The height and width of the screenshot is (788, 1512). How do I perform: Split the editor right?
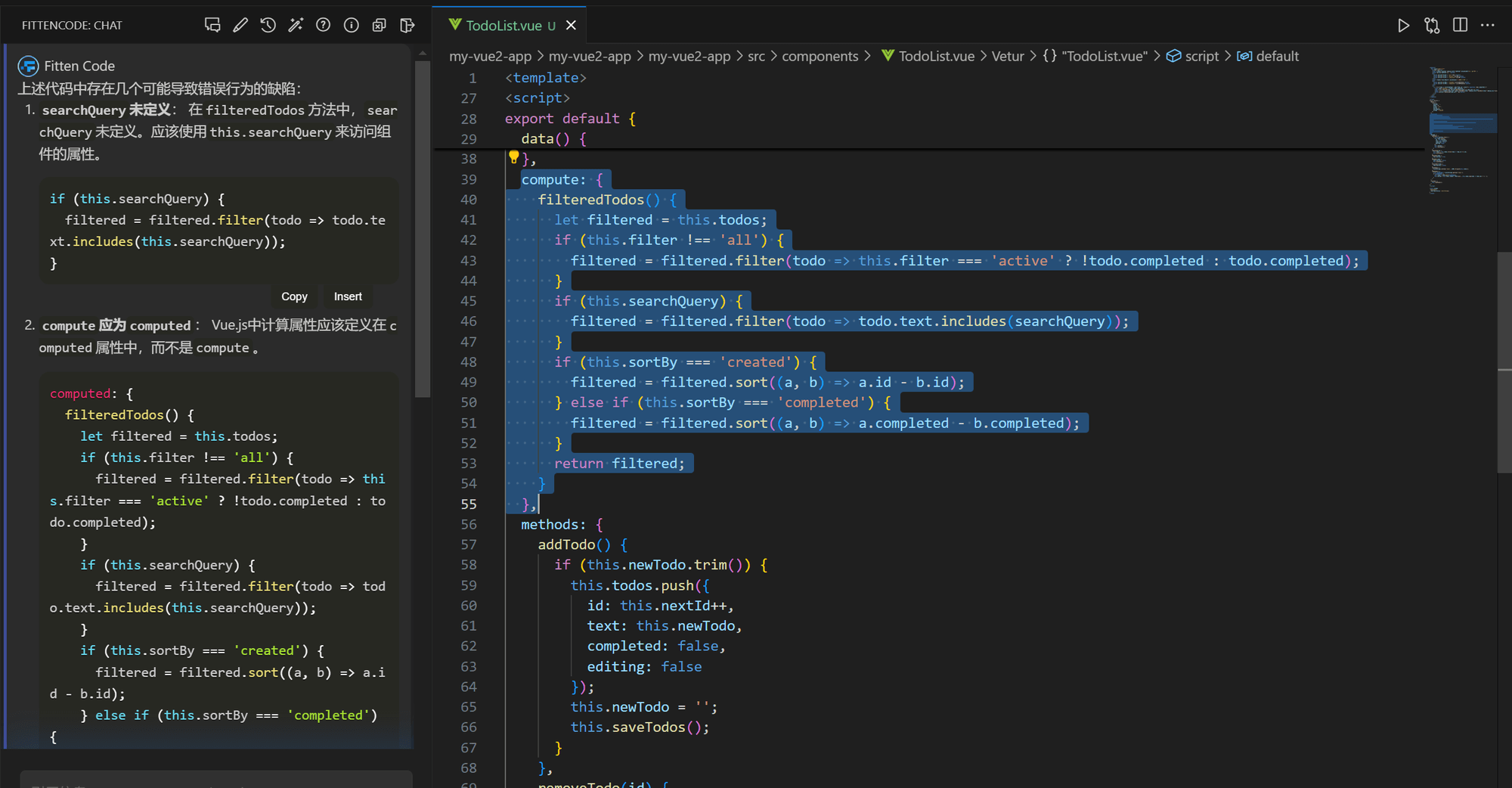[1460, 25]
